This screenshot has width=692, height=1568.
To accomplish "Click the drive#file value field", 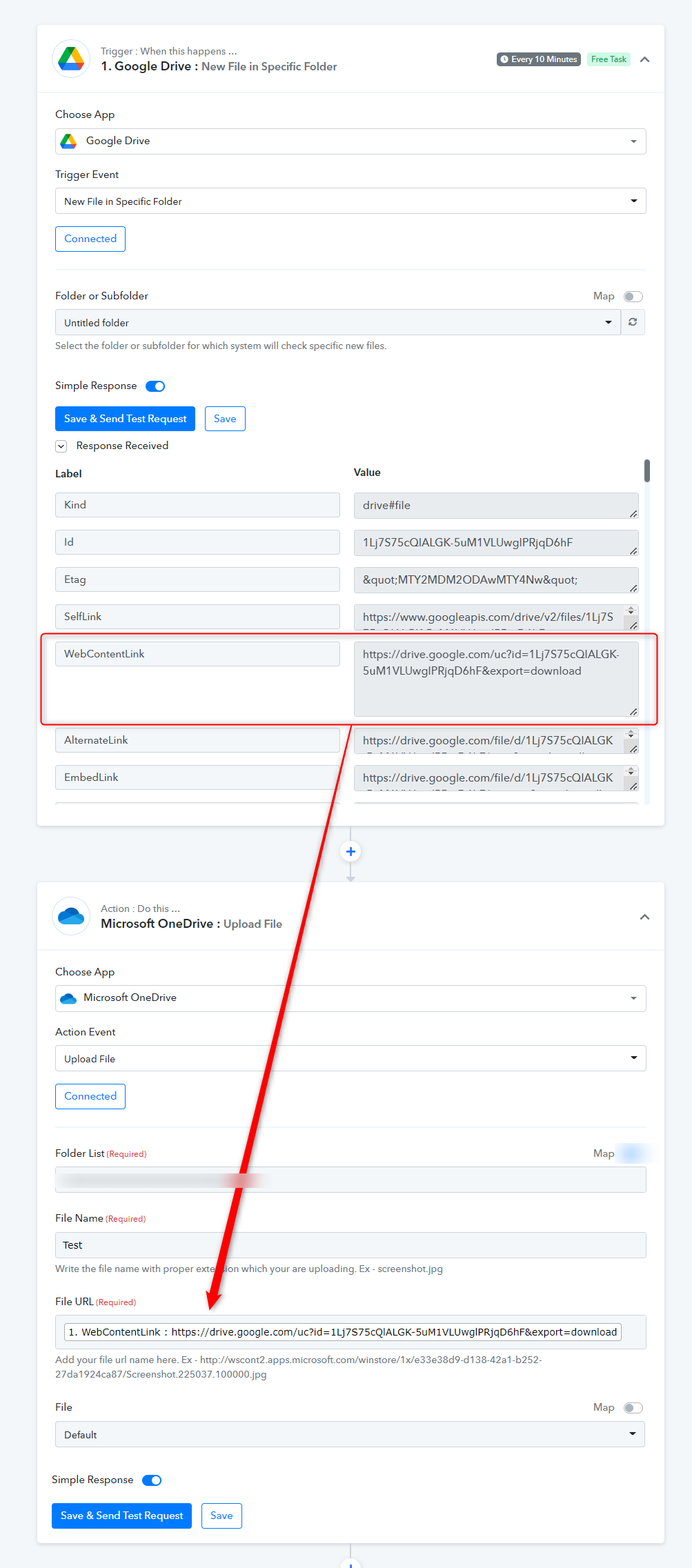I will tap(496, 506).
